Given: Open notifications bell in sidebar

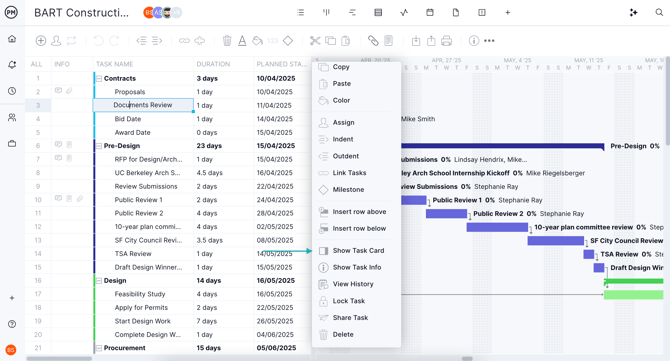Looking at the screenshot, I should 12,65.
